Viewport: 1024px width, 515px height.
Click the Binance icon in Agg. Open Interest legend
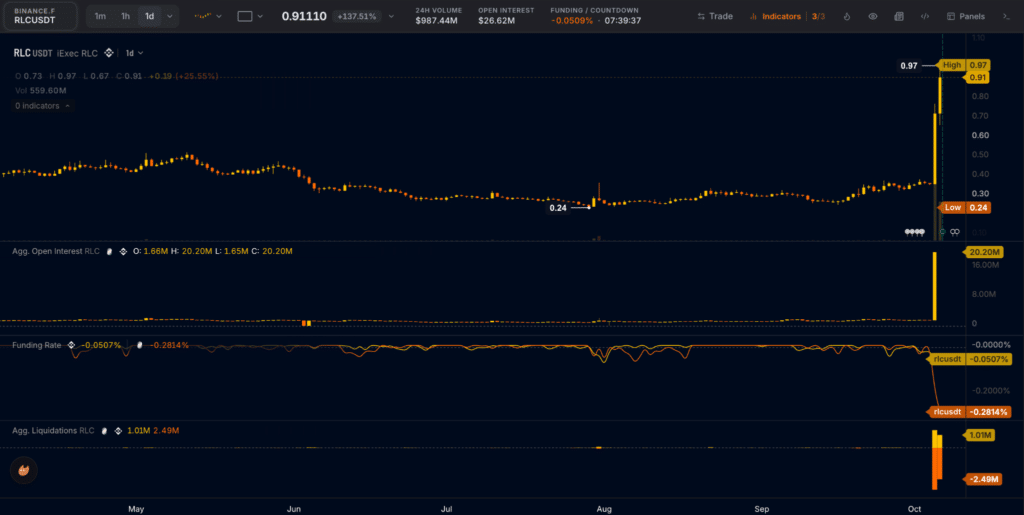(122, 251)
